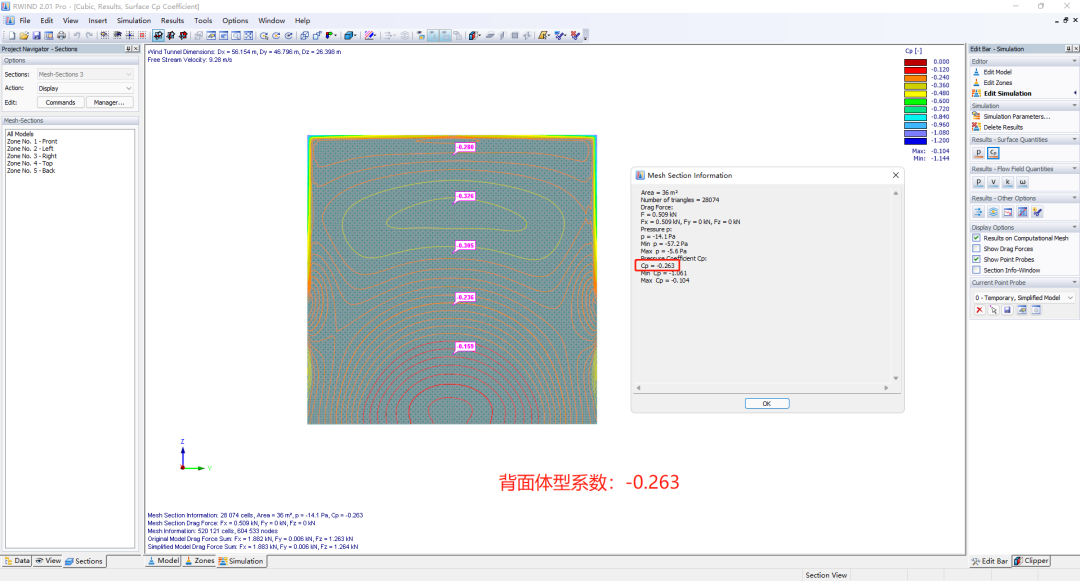
Task: Click the Redo arrow in toolbar
Action: 89,35
